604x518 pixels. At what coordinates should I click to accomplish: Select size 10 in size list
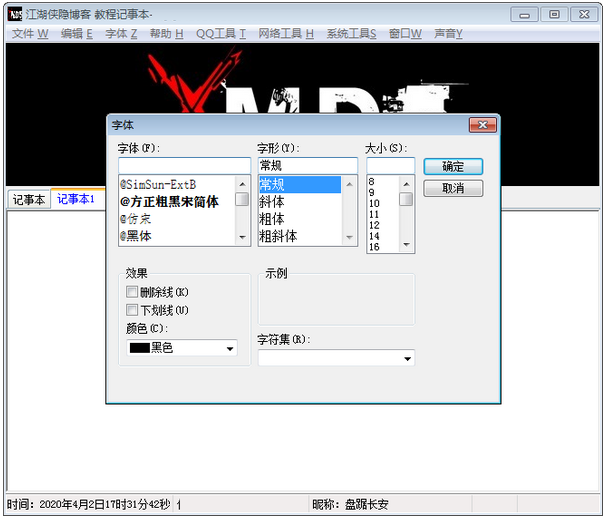pyautogui.click(x=383, y=203)
